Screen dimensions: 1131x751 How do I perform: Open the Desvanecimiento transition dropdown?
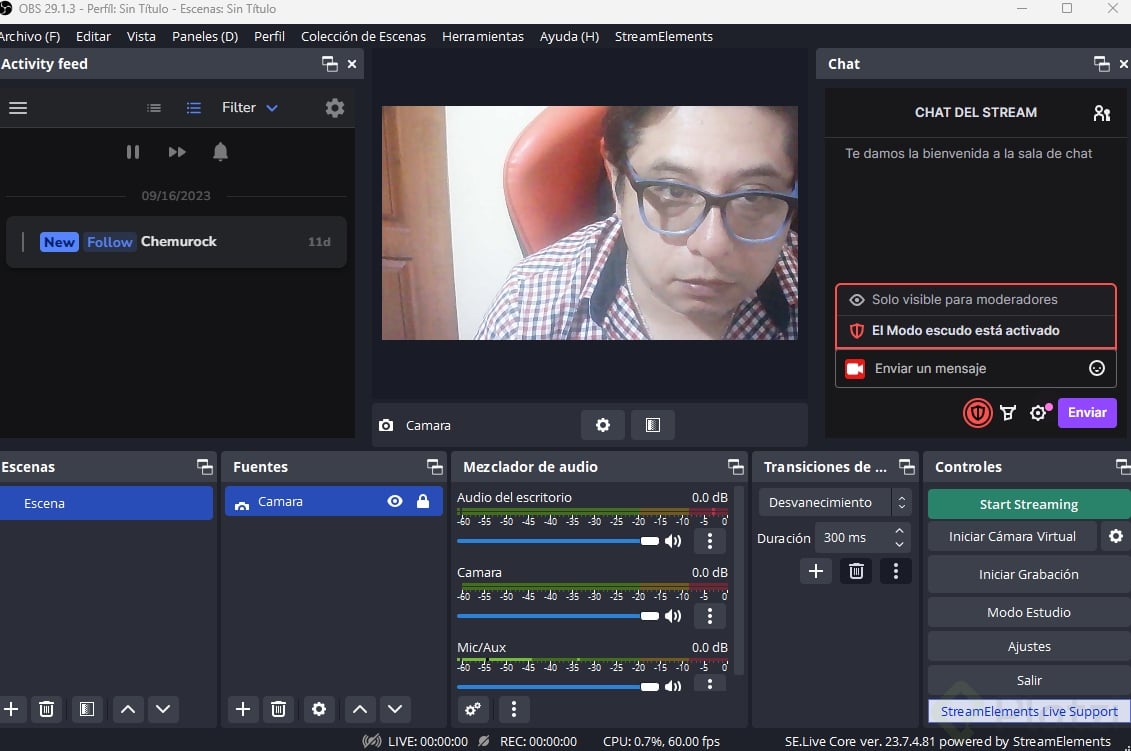pos(834,502)
